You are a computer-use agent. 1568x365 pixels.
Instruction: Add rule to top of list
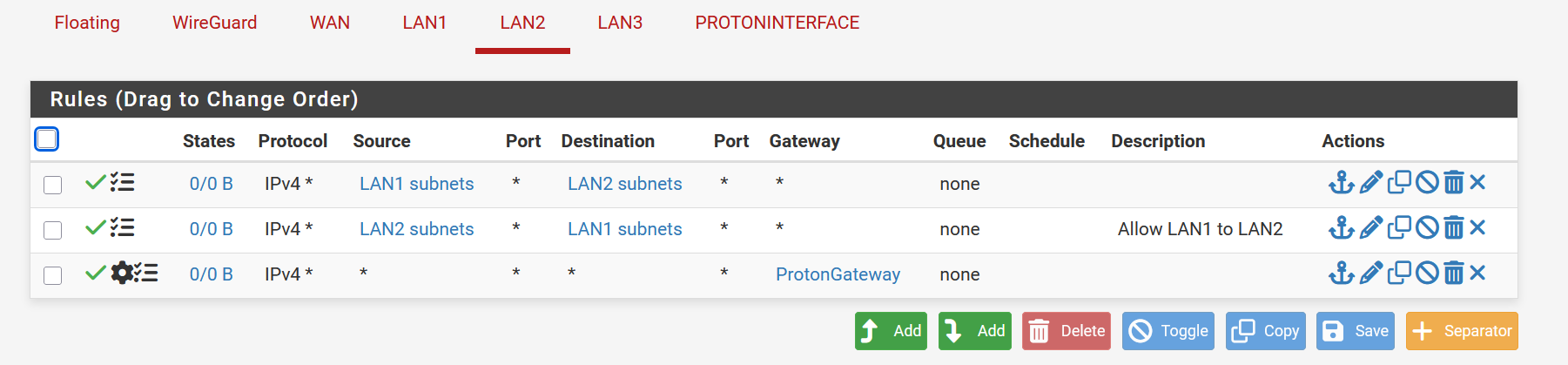tap(891, 331)
